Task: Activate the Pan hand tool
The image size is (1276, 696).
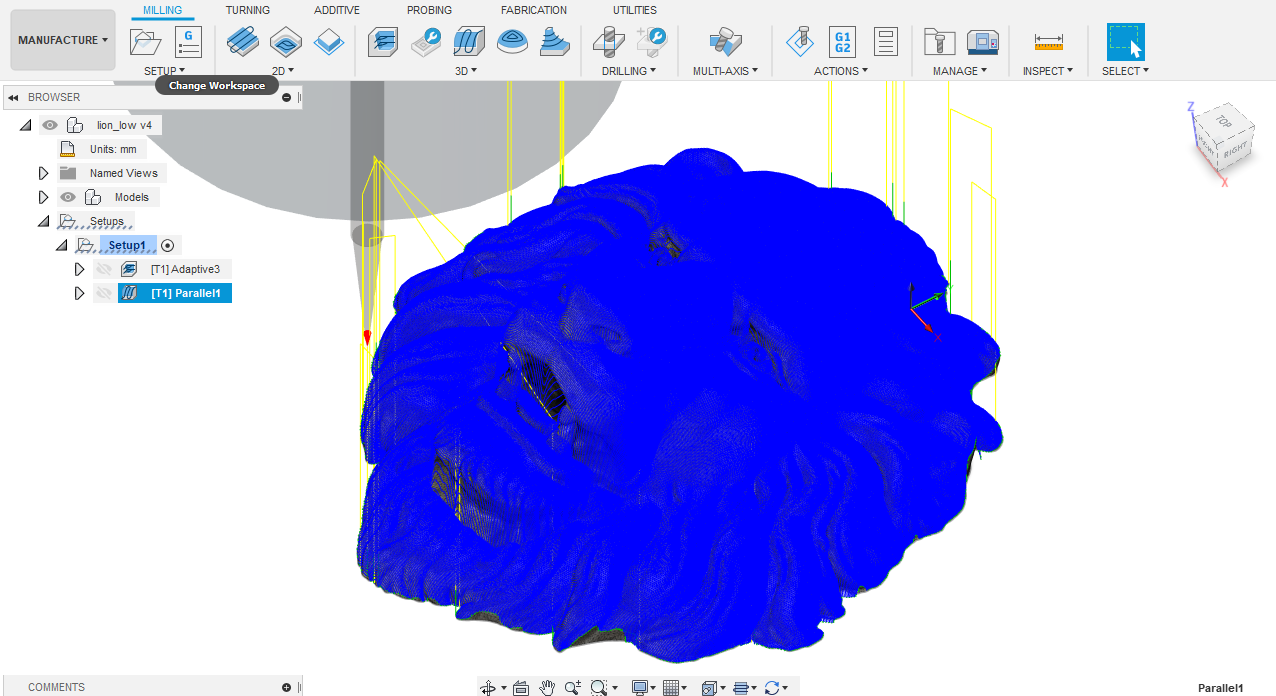Action: tap(547, 687)
